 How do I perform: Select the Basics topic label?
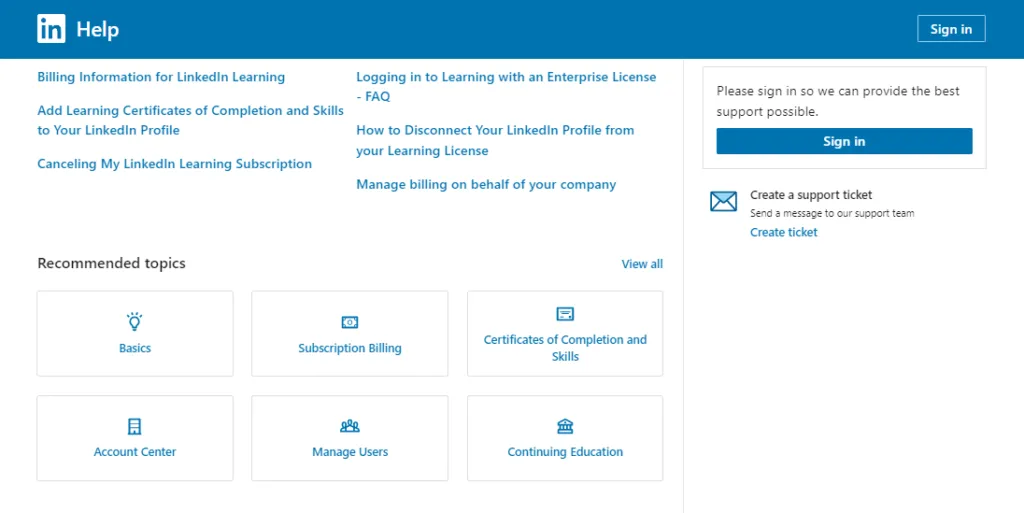click(135, 348)
